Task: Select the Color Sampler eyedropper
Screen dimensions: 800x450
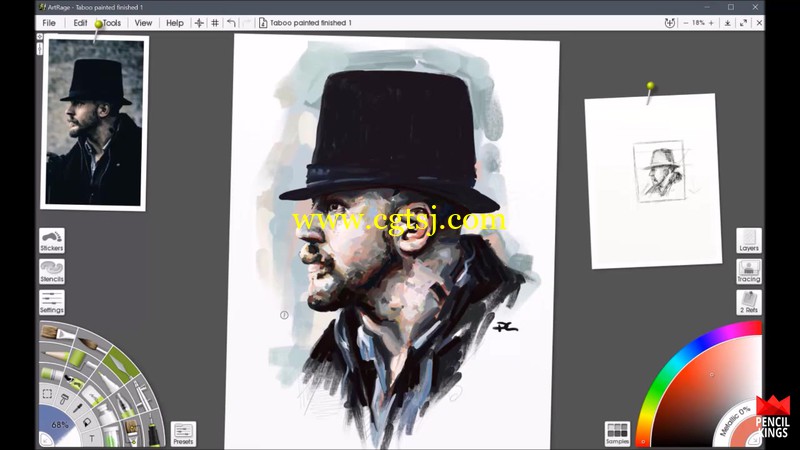Action: click(78, 408)
